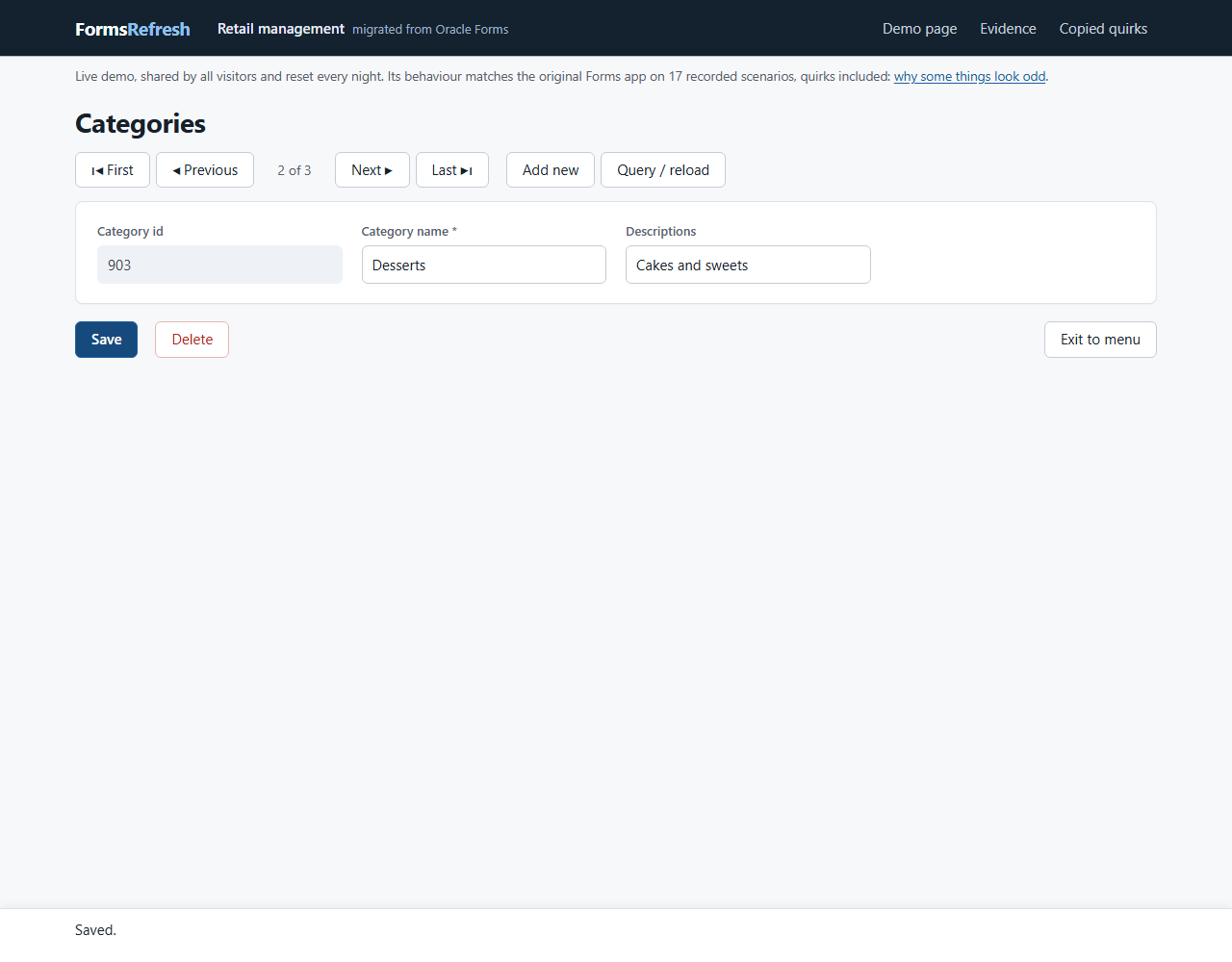The image size is (1232, 962).
Task: Click the 'migrated from Oracle Forms' subtitle
Action: click(430, 30)
